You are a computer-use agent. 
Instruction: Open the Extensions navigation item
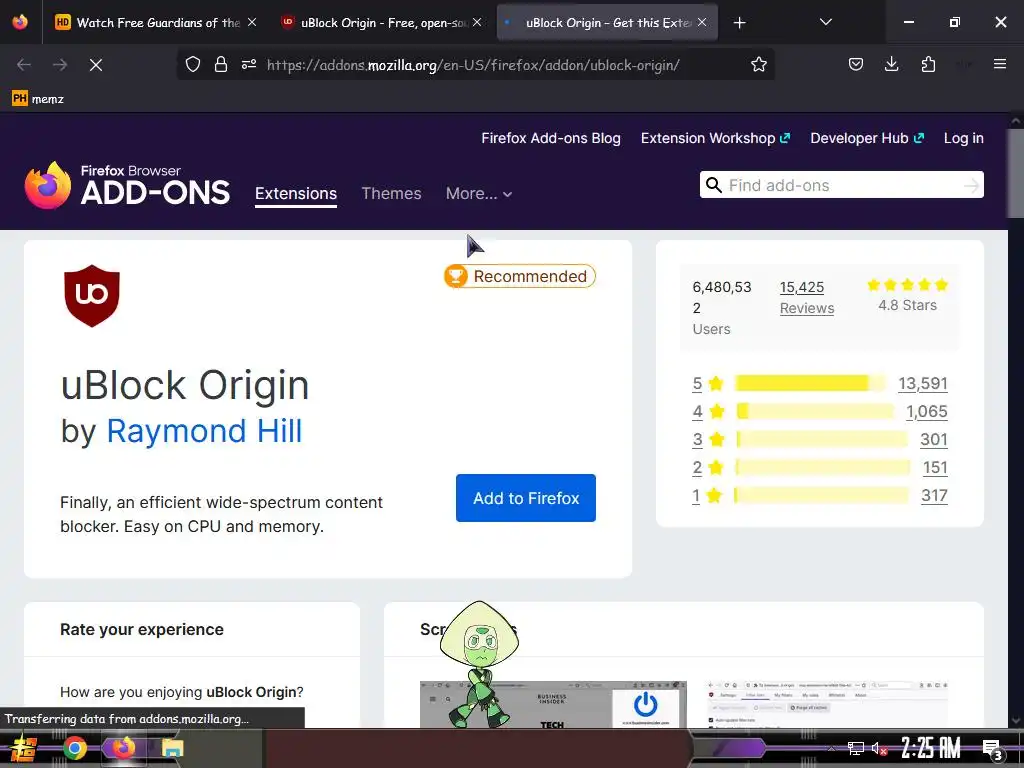click(x=296, y=194)
